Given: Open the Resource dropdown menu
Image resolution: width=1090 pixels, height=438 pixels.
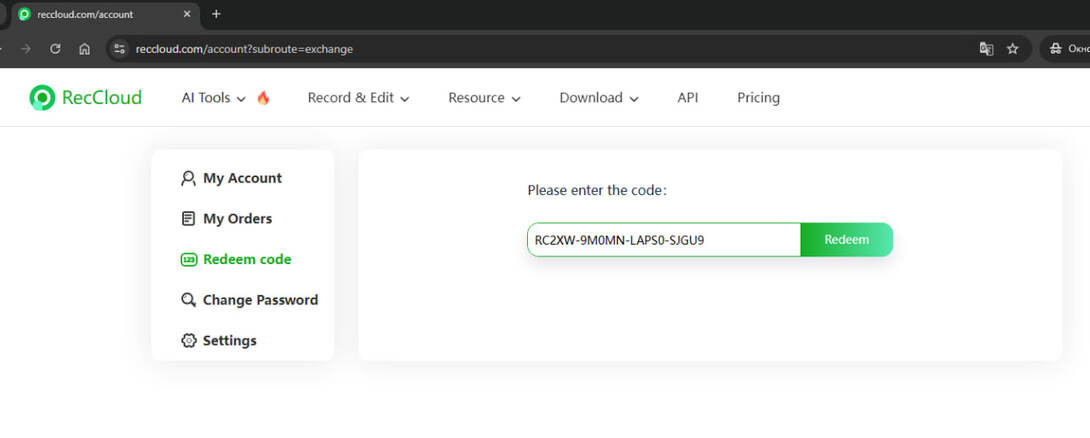Looking at the screenshot, I should pos(484,98).
